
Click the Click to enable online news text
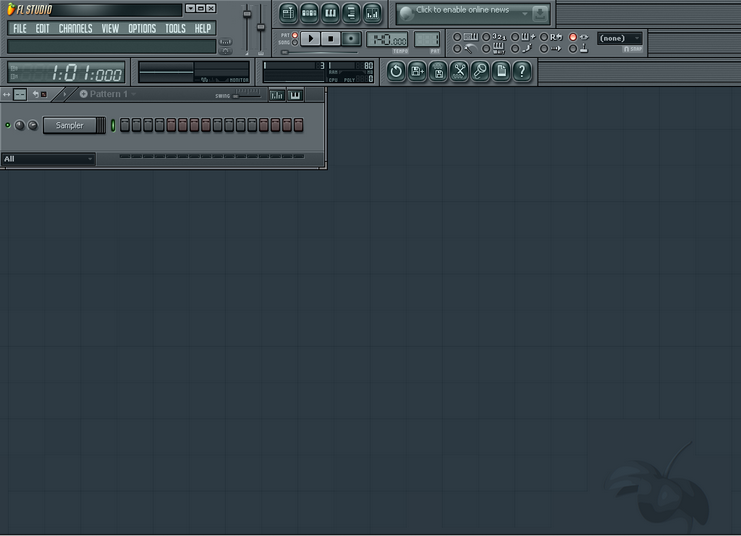click(x=463, y=10)
